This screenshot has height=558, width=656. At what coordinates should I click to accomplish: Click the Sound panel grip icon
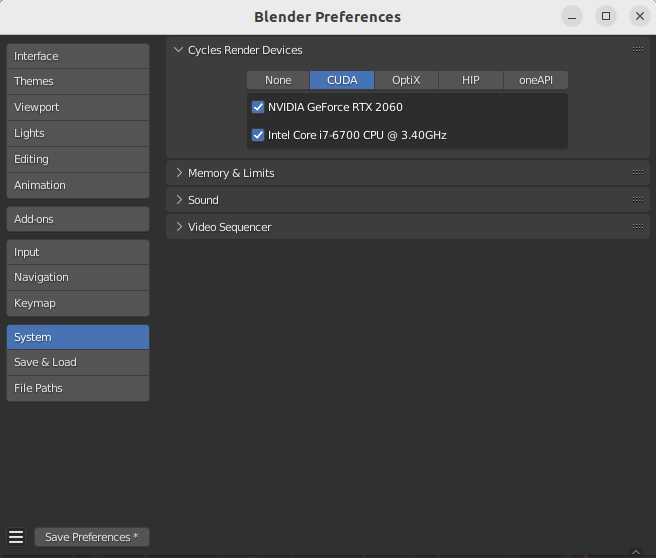(x=638, y=199)
